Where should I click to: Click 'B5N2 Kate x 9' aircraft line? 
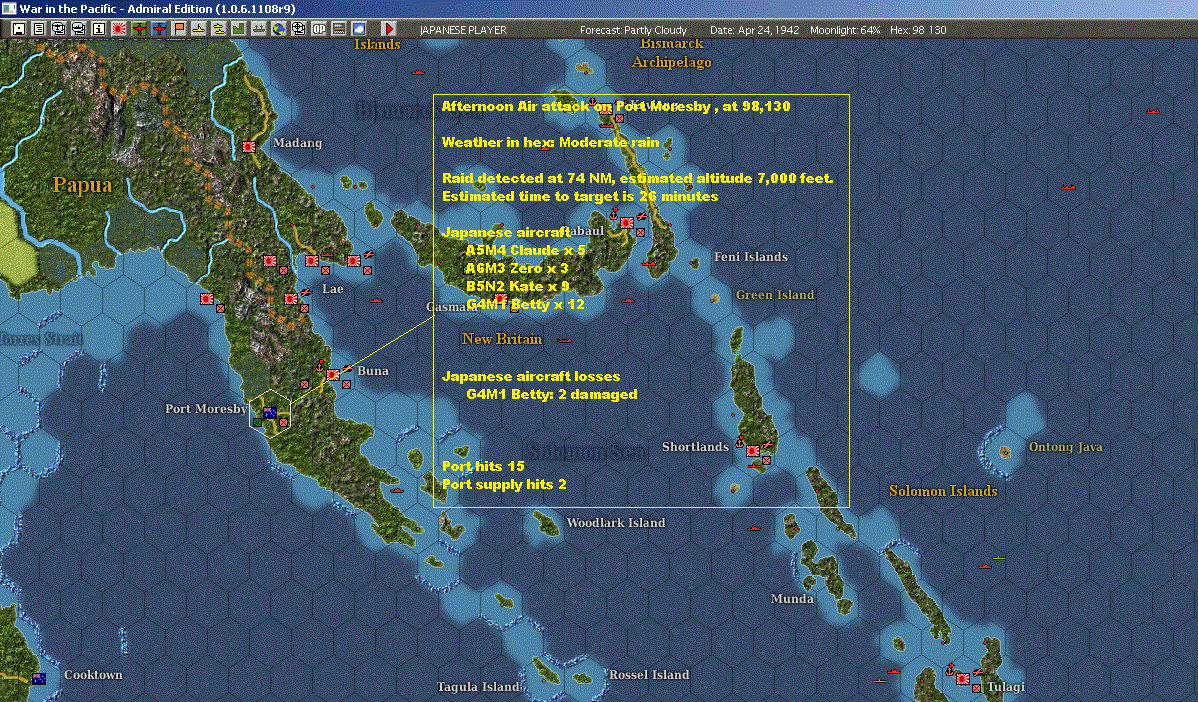517,286
